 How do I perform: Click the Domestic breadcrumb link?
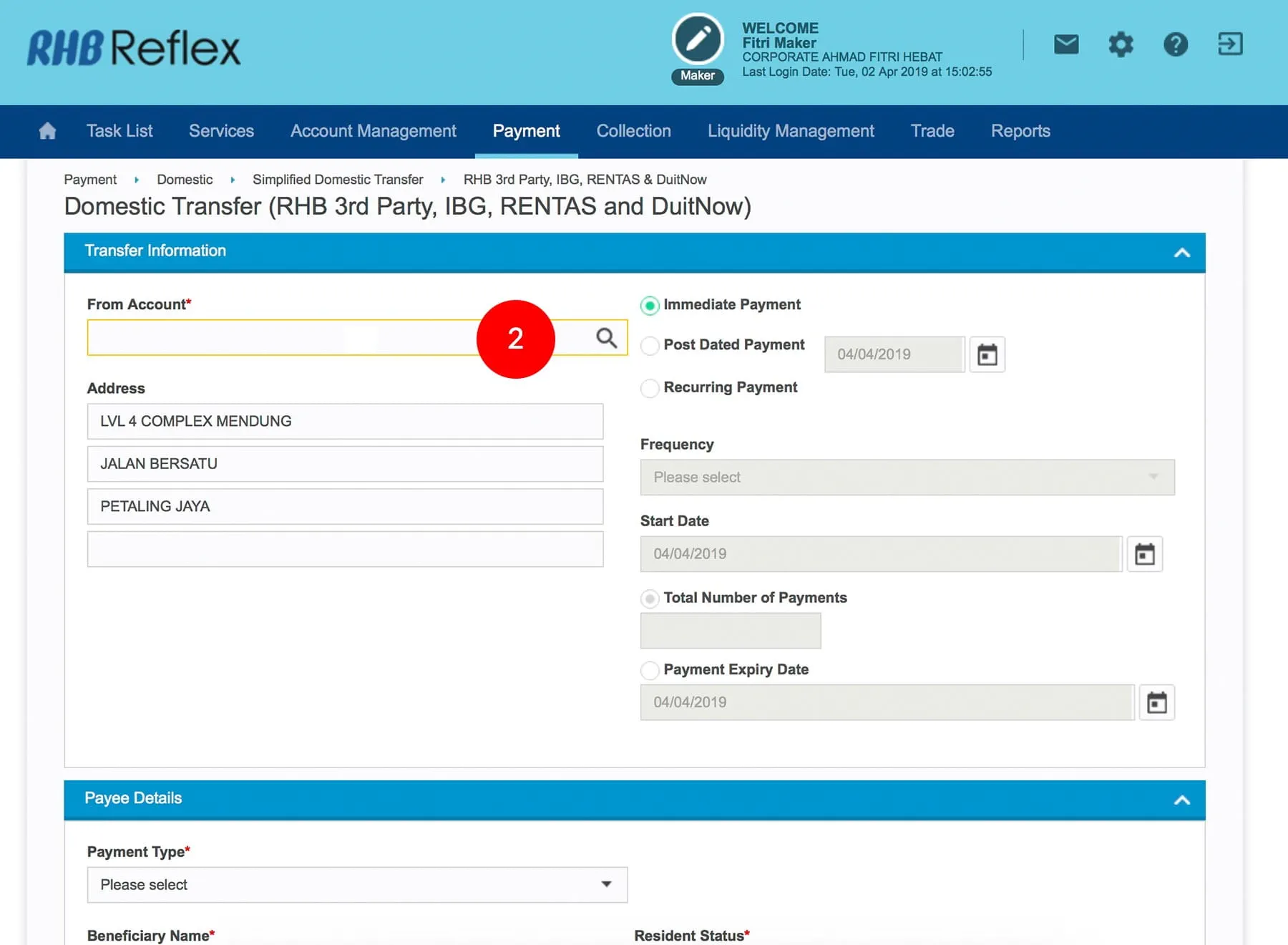[x=185, y=180]
